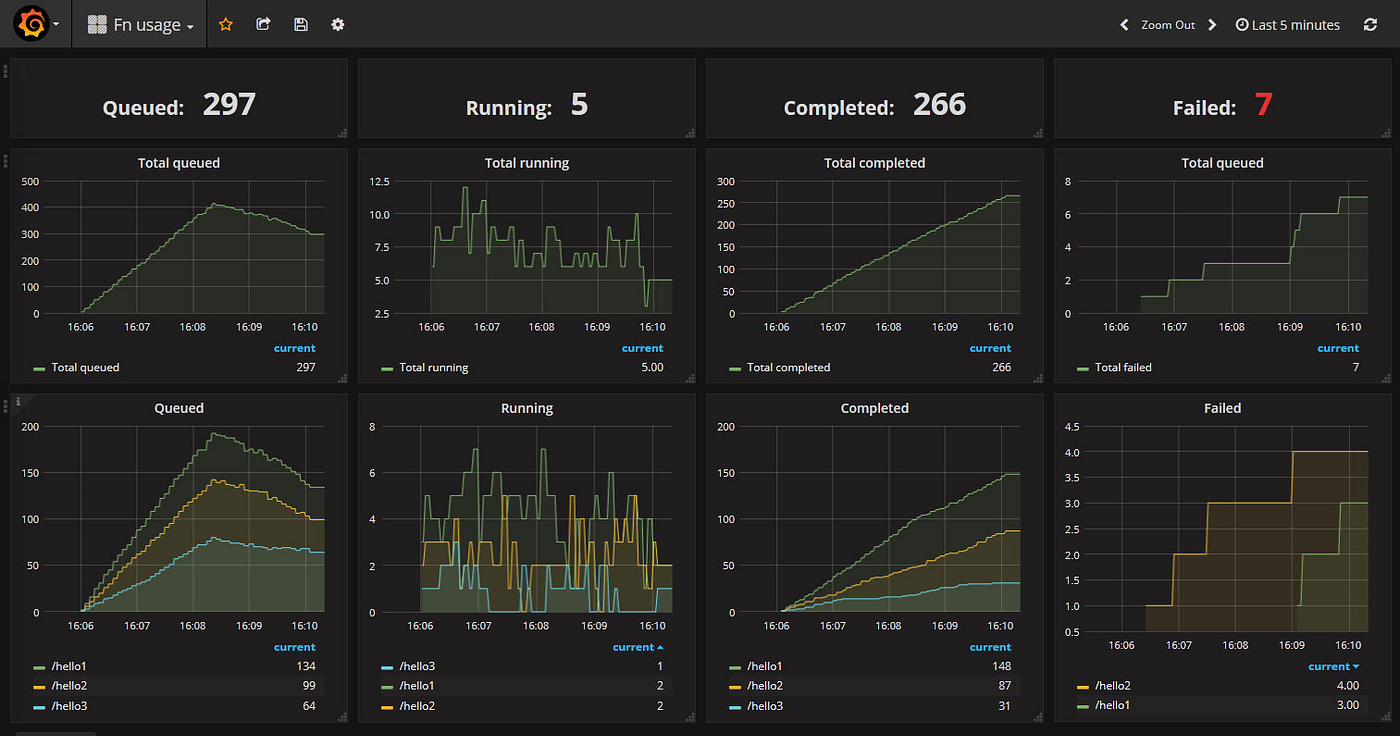1400x736 pixels.
Task: Click Zoom Out in the top toolbar
Action: click(x=1168, y=24)
